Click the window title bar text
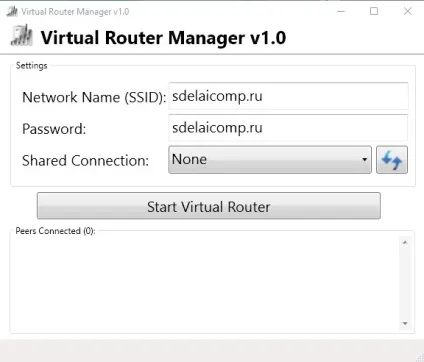The height and width of the screenshot is (362, 424). [75, 12]
